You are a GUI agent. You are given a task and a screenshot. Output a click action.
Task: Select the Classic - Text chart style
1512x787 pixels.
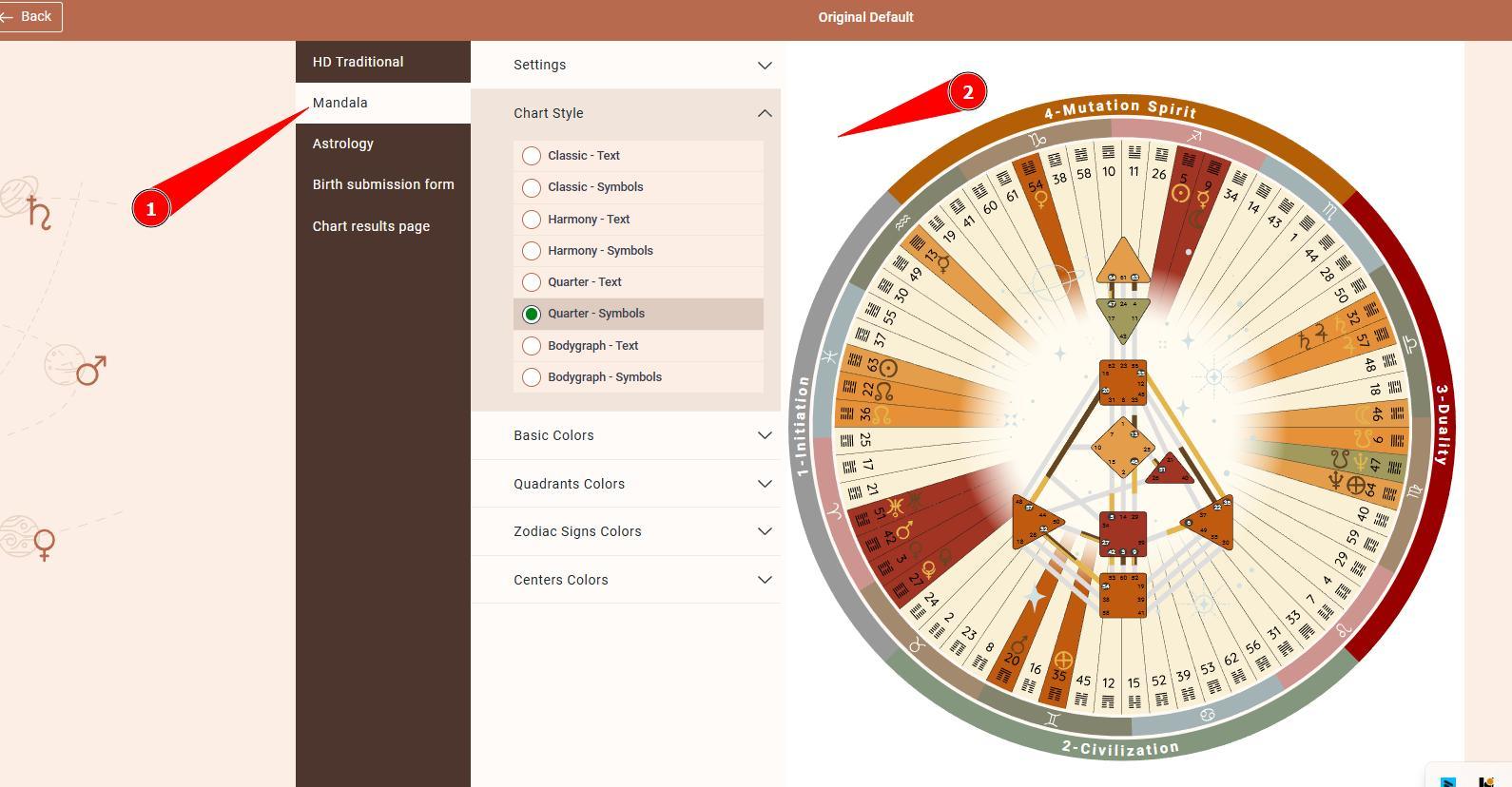coord(532,156)
